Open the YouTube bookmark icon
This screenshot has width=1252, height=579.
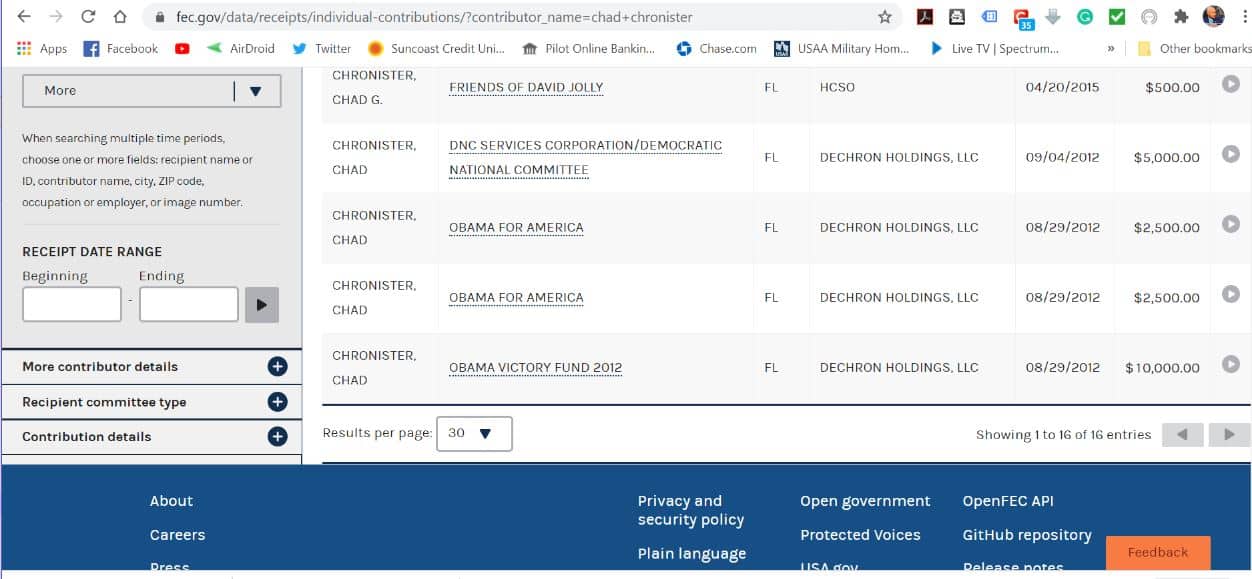point(182,48)
